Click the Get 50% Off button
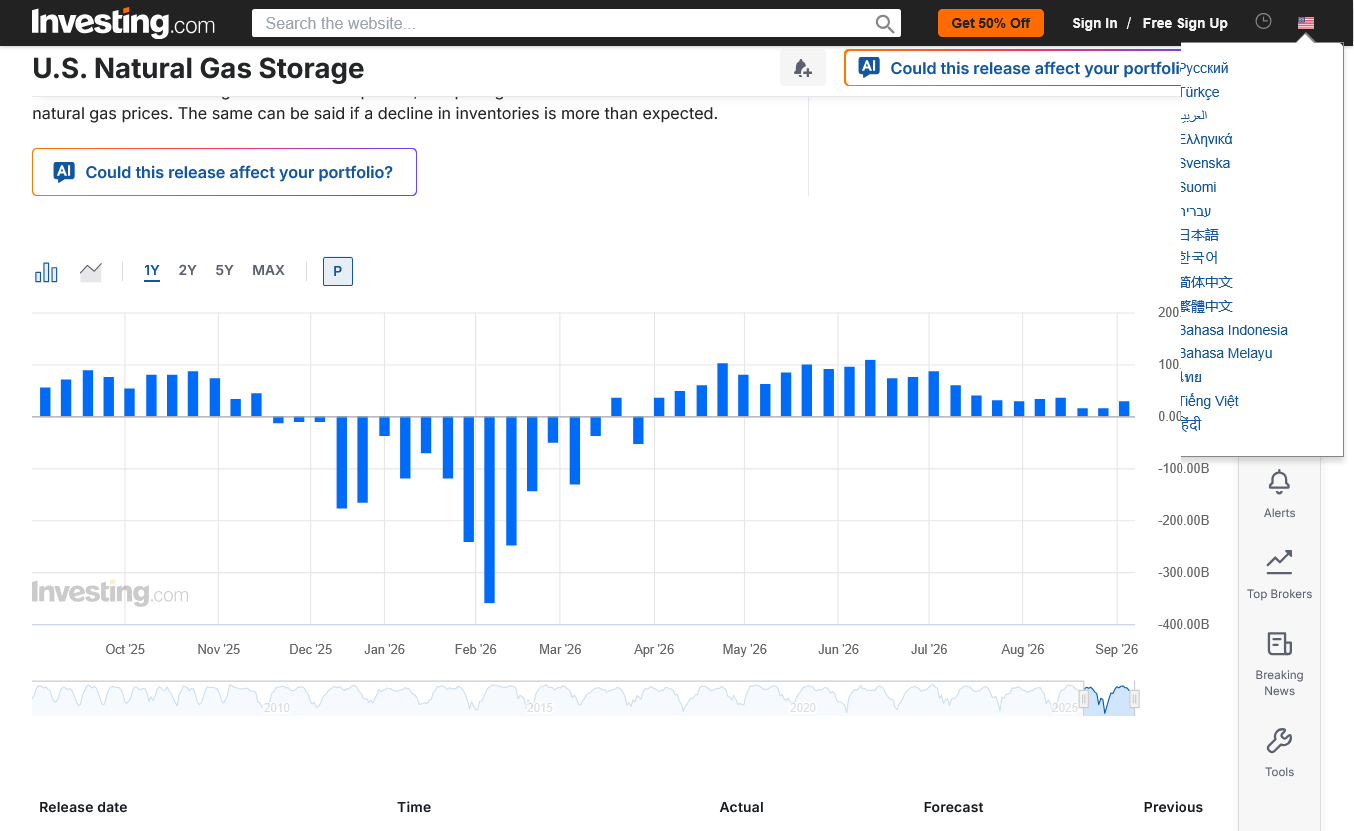The height and width of the screenshot is (831, 1354). 991,23
